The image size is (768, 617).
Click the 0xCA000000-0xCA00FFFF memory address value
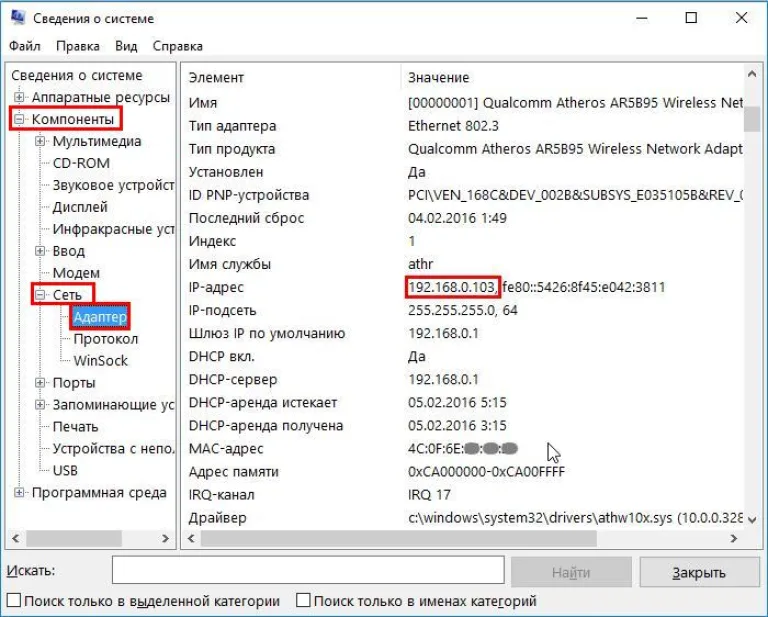(486, 472)
